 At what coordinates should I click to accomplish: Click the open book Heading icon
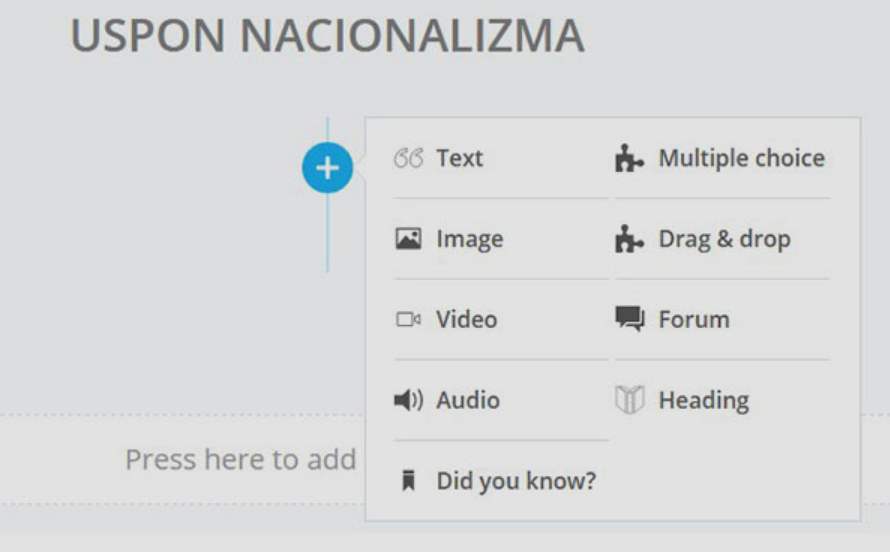coord(629,401)
